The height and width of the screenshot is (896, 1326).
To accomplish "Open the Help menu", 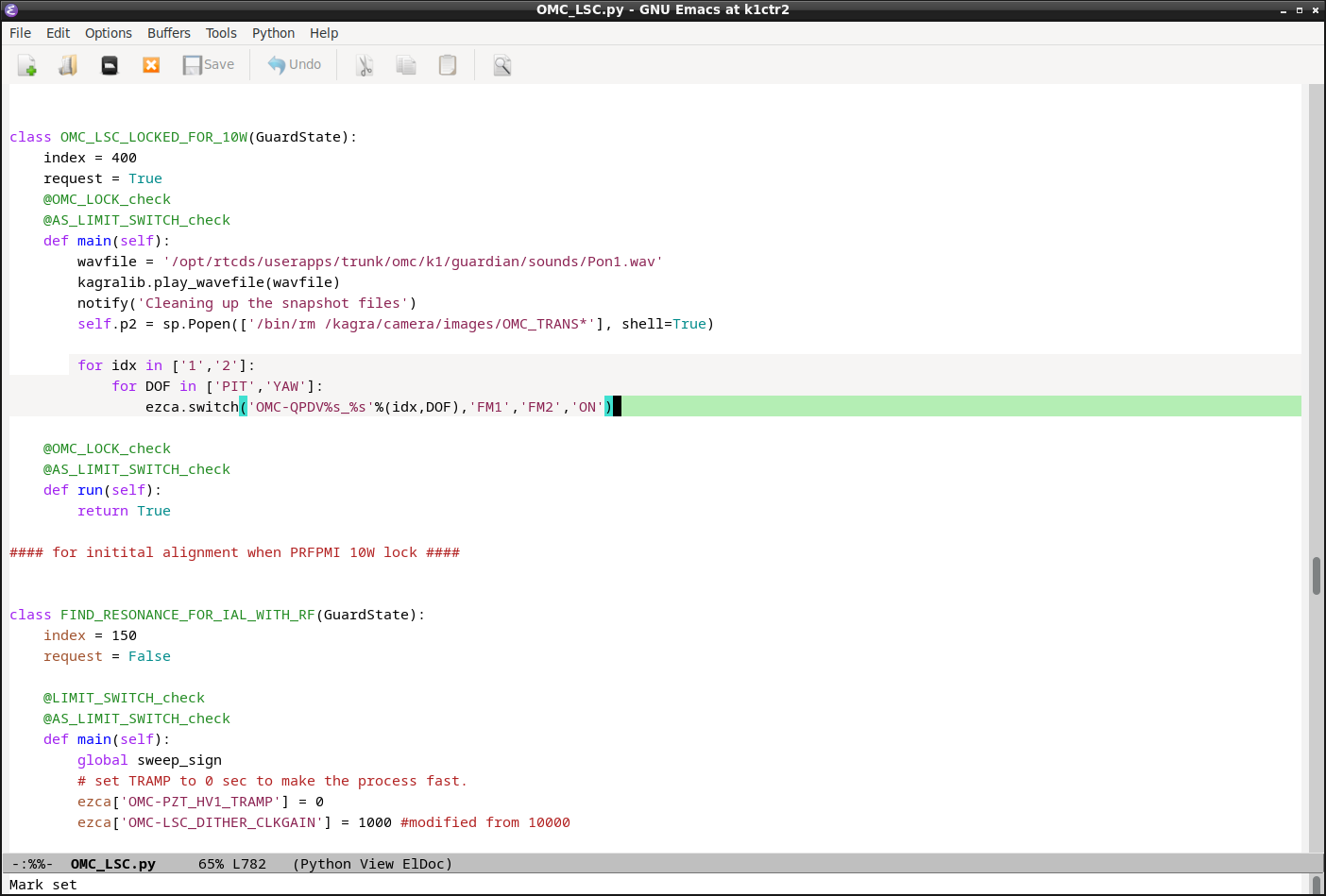I will 324,33.
